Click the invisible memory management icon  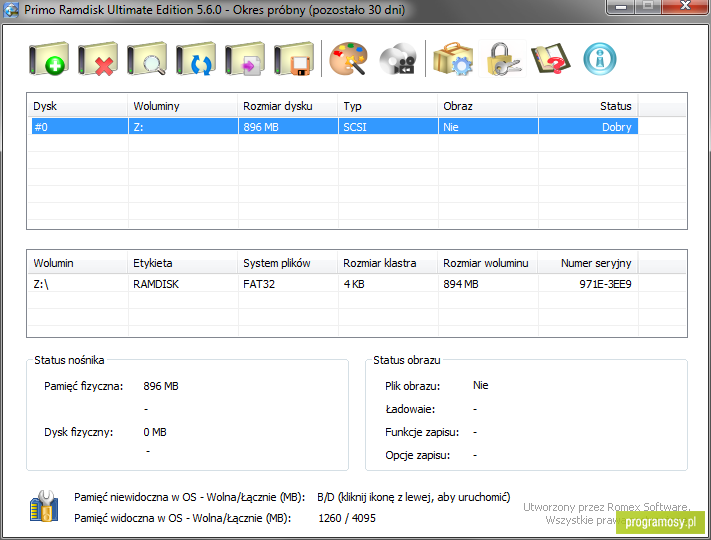(44, 506)
